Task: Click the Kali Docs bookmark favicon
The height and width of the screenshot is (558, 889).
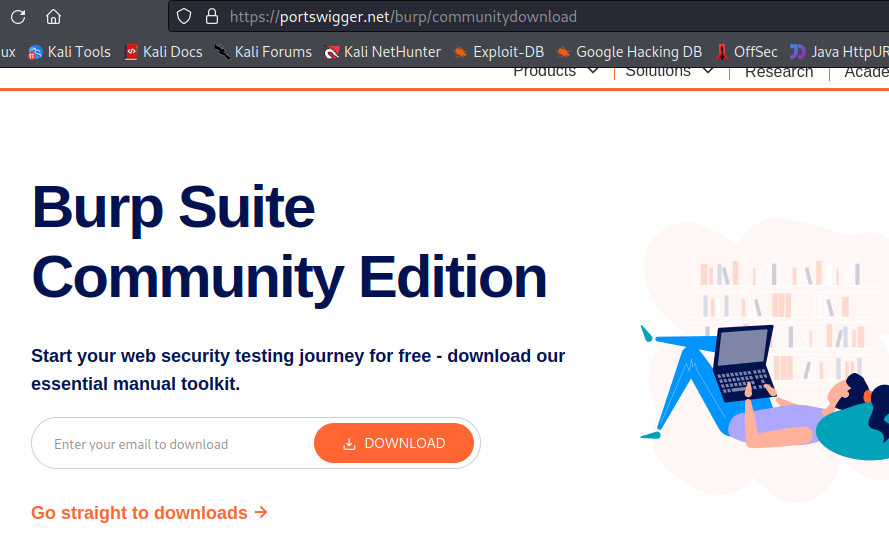Action: [x=131, y=52]
